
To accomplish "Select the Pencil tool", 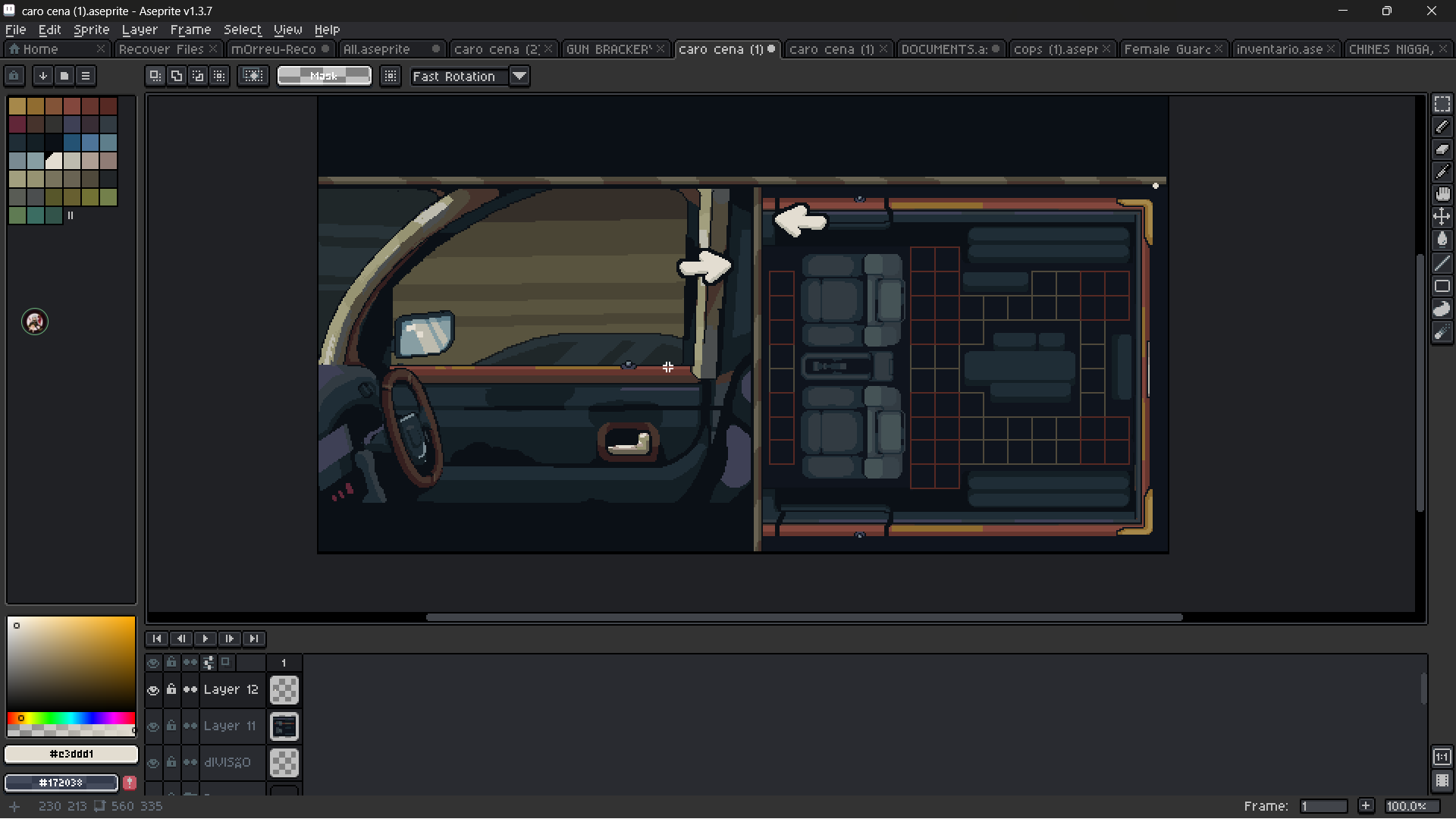I will pos(1442,127).
